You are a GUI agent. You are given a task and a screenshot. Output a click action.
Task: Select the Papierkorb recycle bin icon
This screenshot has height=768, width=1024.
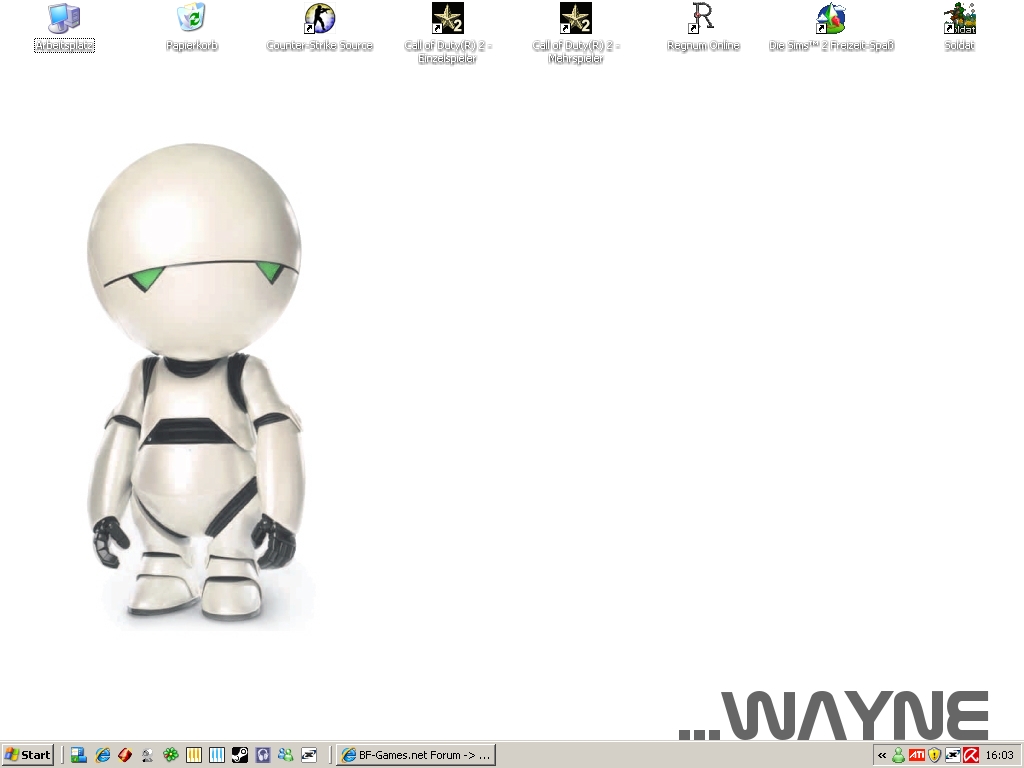(x=191, y=19)
